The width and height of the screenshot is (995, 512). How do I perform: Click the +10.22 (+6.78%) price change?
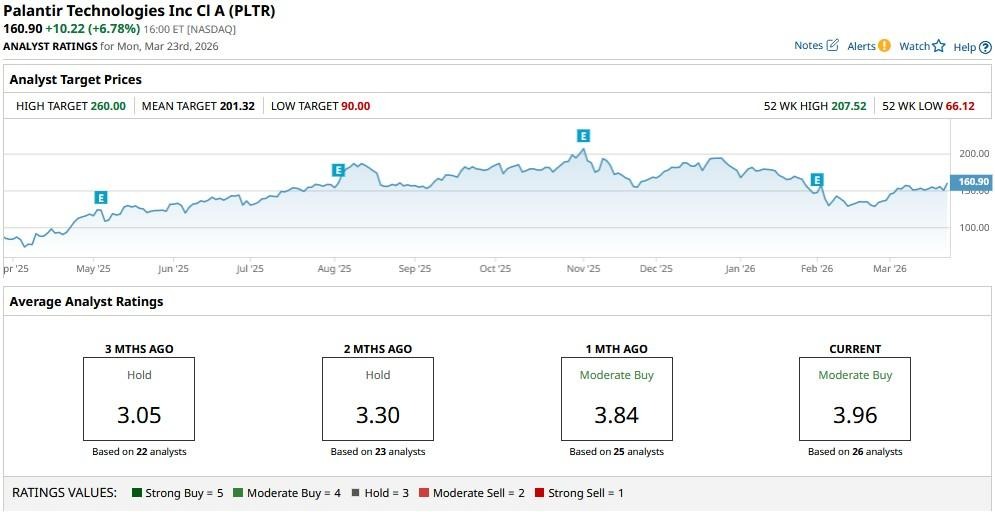coord(93,29)
